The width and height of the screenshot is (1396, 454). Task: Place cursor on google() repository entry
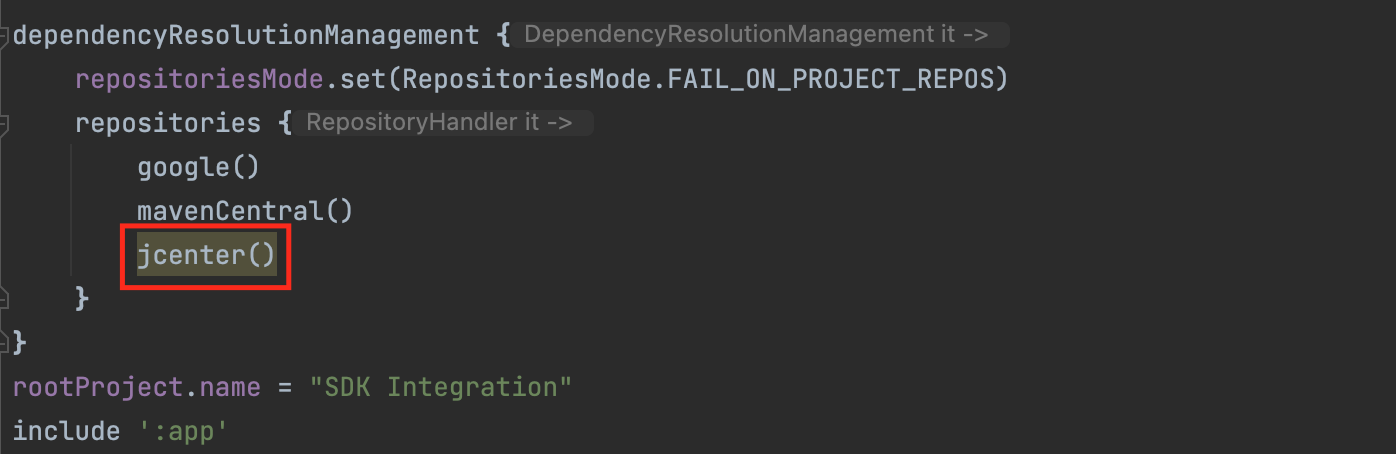pyautogui.click(x=198, y=167)
